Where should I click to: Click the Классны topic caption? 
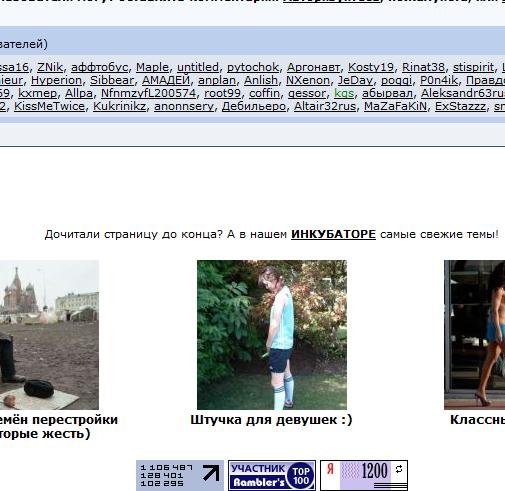(477, 420)
